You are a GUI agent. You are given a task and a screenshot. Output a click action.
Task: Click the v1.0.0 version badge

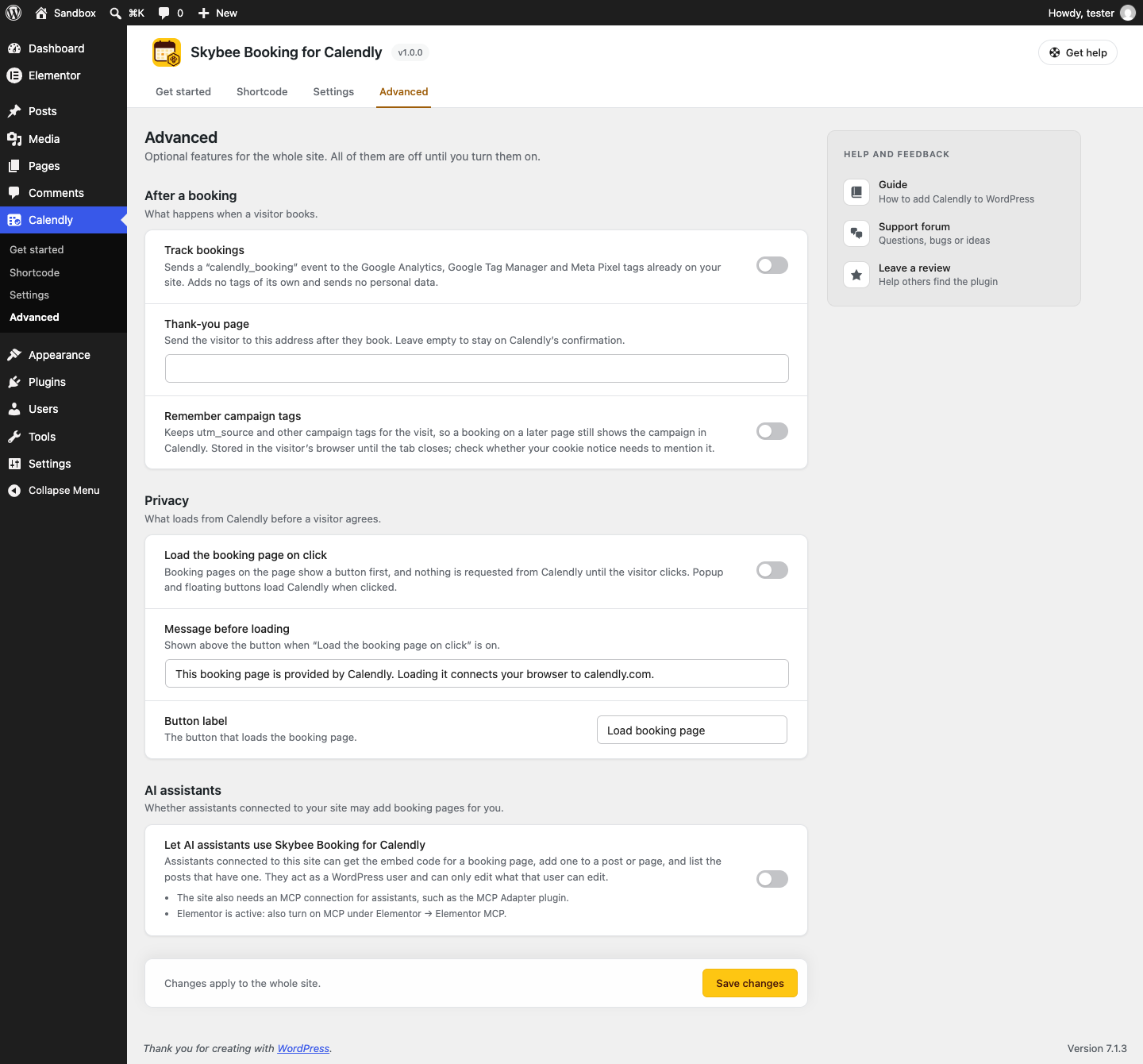click(410, 52)
